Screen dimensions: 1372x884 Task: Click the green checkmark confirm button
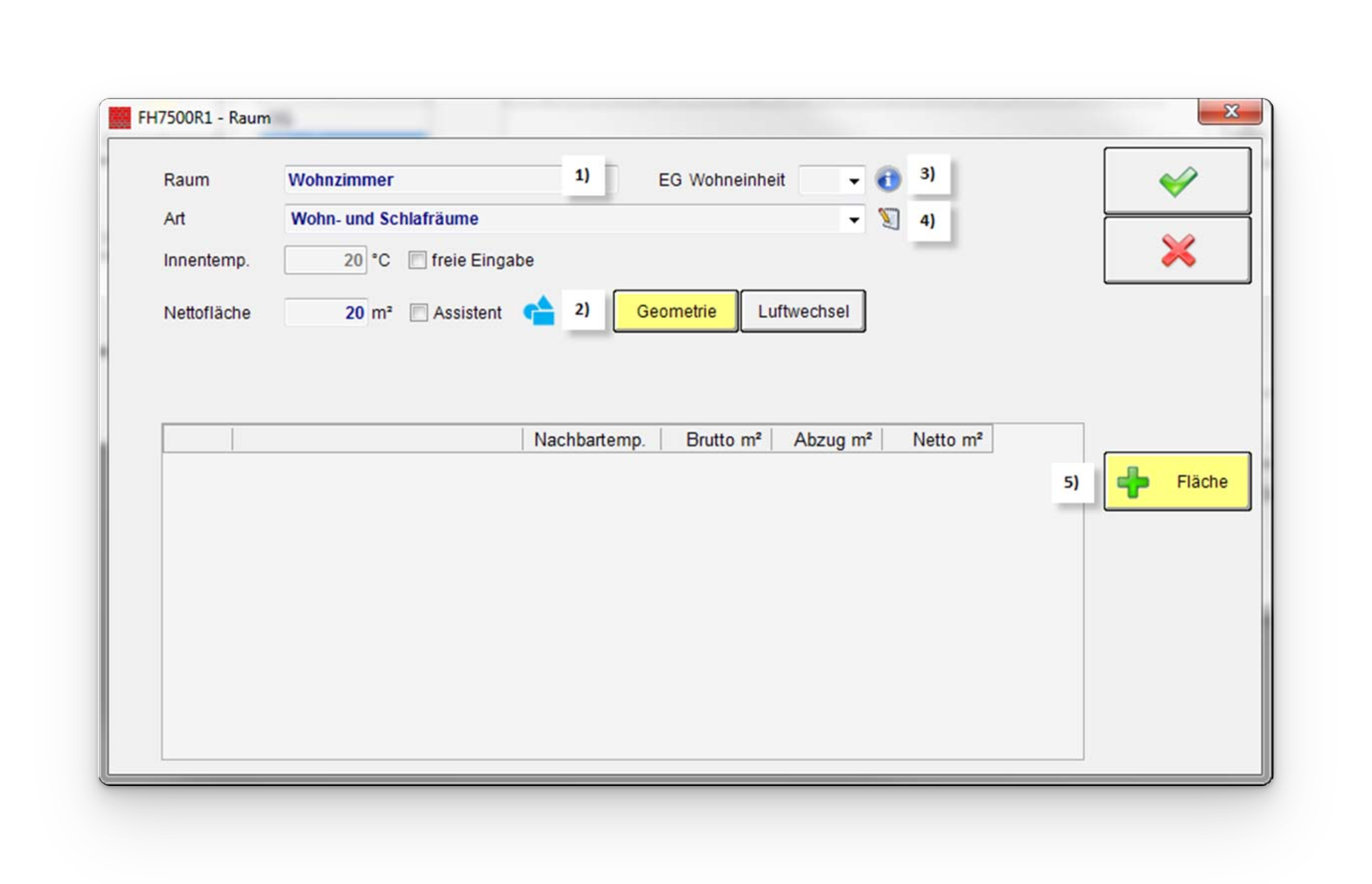point(1177,181)
